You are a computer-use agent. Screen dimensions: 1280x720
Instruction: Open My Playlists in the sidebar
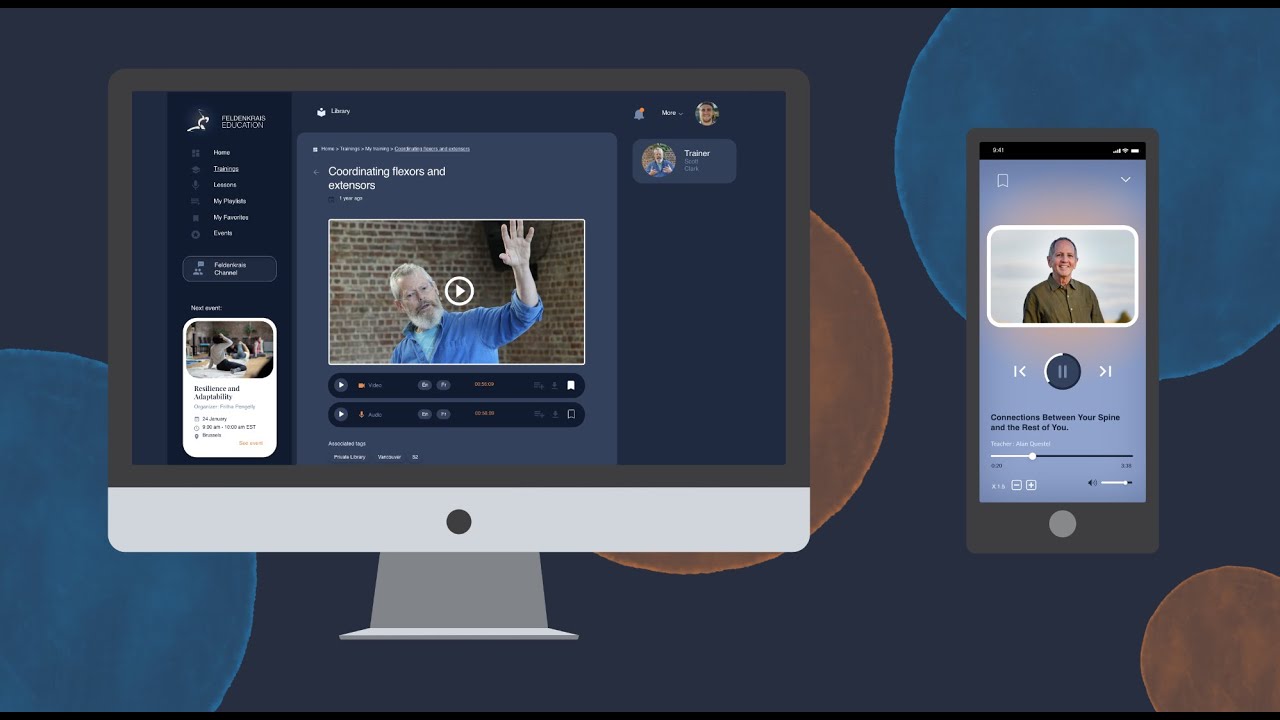click(229, 201)
